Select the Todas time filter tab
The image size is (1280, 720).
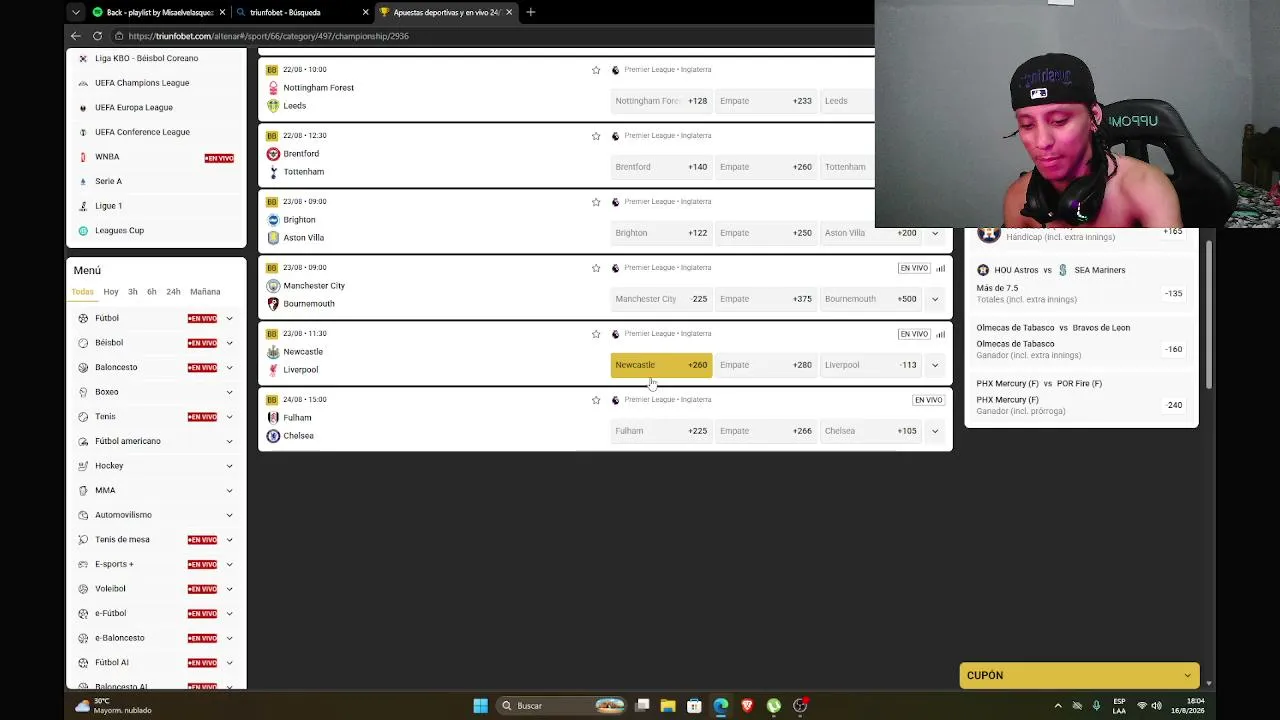pos(82,292)
